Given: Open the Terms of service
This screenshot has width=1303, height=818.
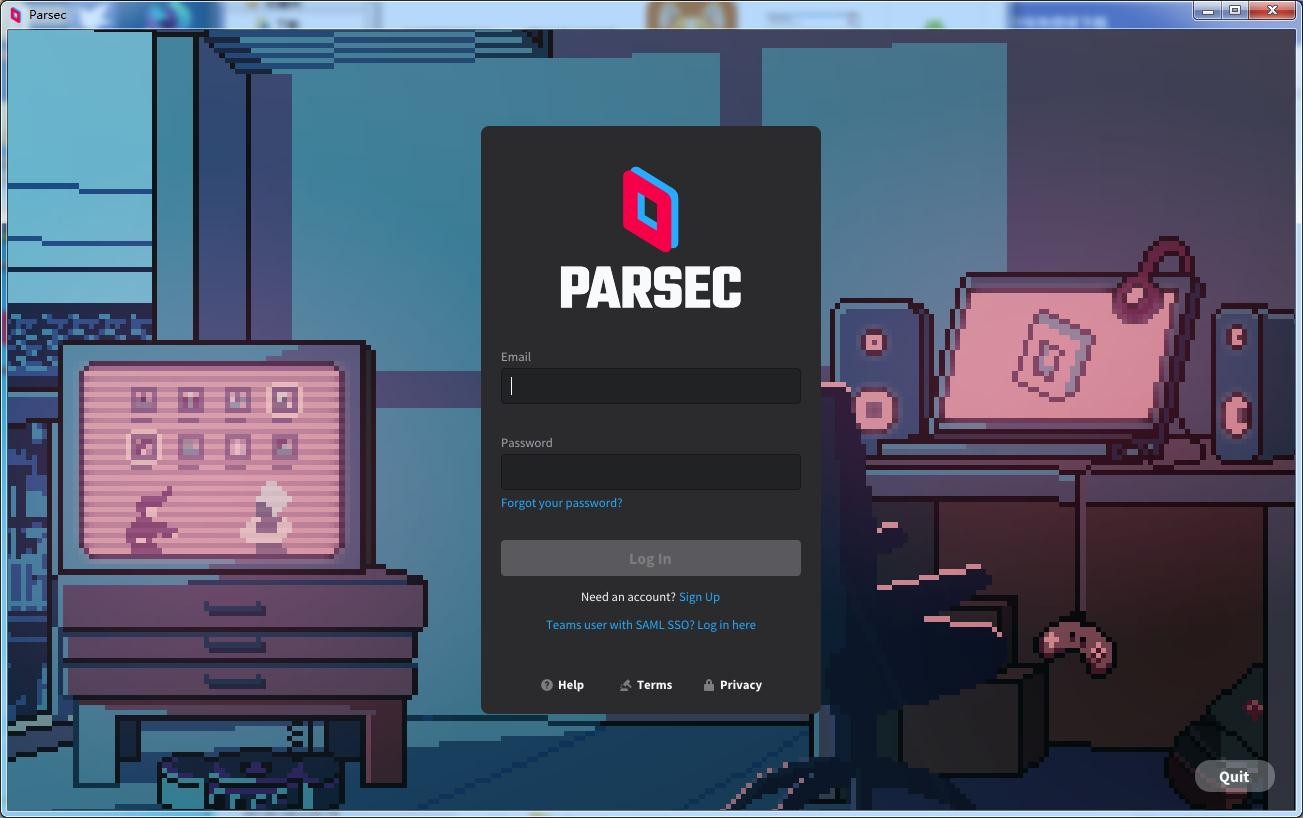Looking at the screenshot, I should [653, 685].
